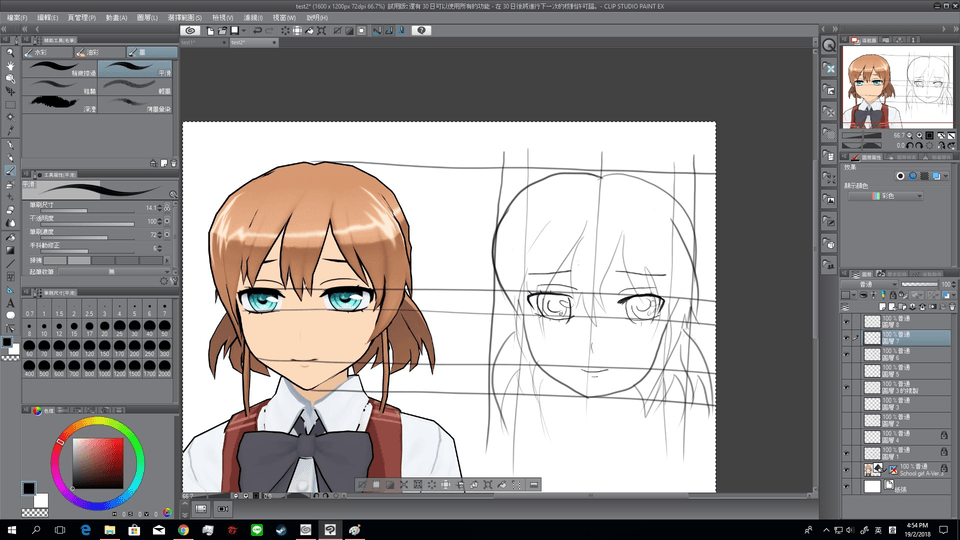The height and width of the screenshot is (540, 960).
Task: Select the Text tool 'A'
Action: tap(10, 302)
